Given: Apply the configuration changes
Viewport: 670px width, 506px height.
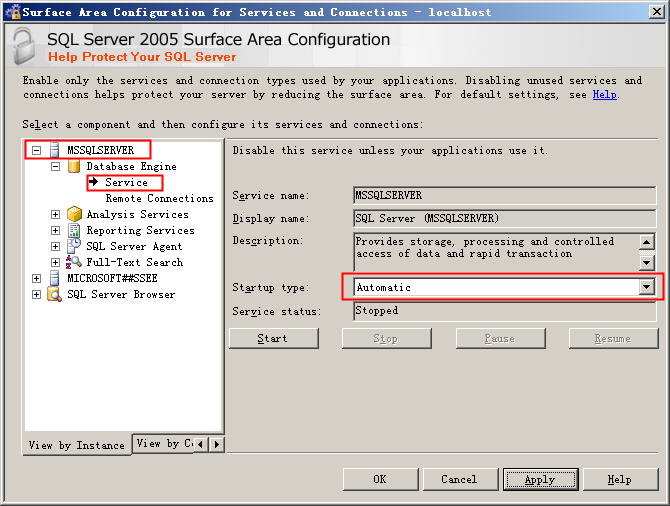Looking at the screenshot, I should (541, 479).
